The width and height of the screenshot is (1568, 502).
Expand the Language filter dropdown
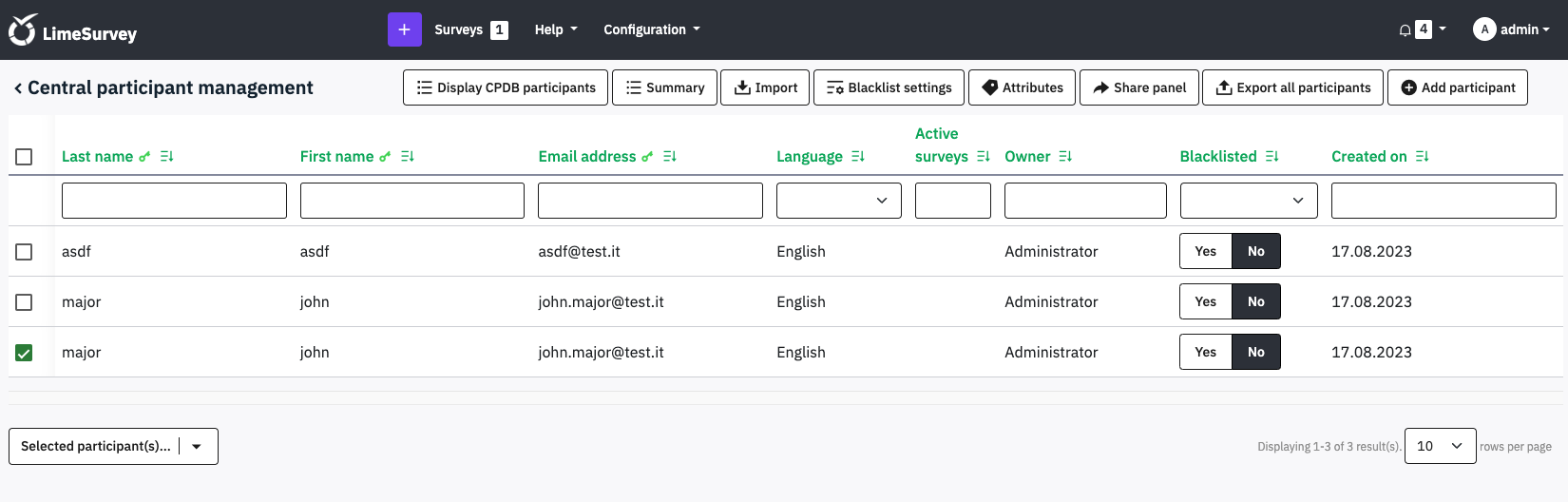(x=838, y=201)
